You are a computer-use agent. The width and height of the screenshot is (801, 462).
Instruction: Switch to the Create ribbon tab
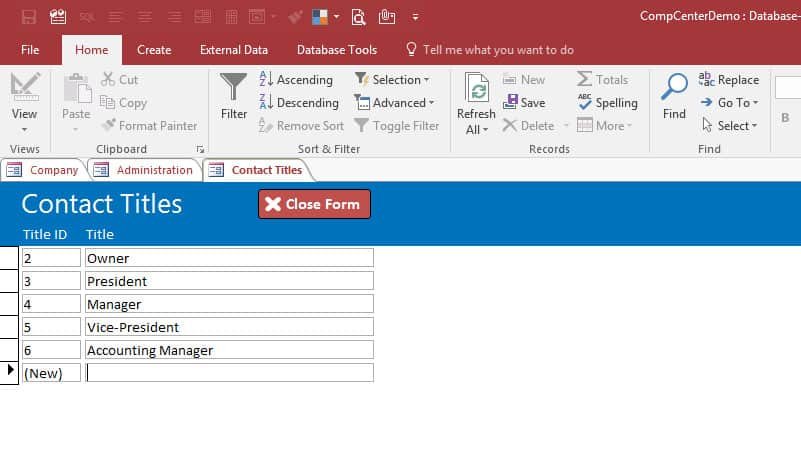pyautogui.click(x=154, y=50)
